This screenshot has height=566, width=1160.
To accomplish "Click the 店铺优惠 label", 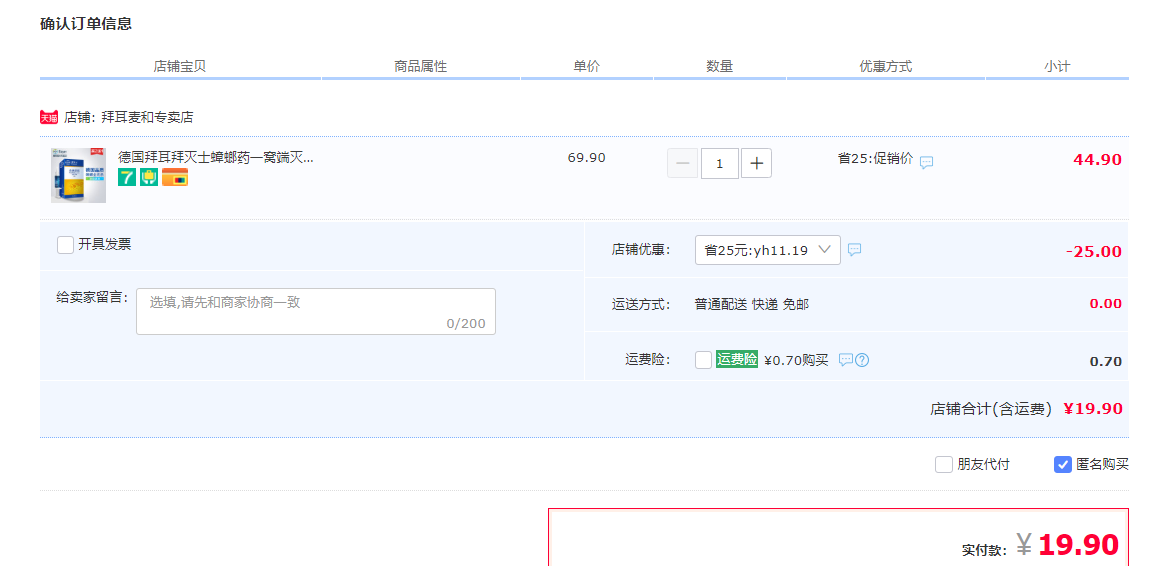I will [641, 250].
